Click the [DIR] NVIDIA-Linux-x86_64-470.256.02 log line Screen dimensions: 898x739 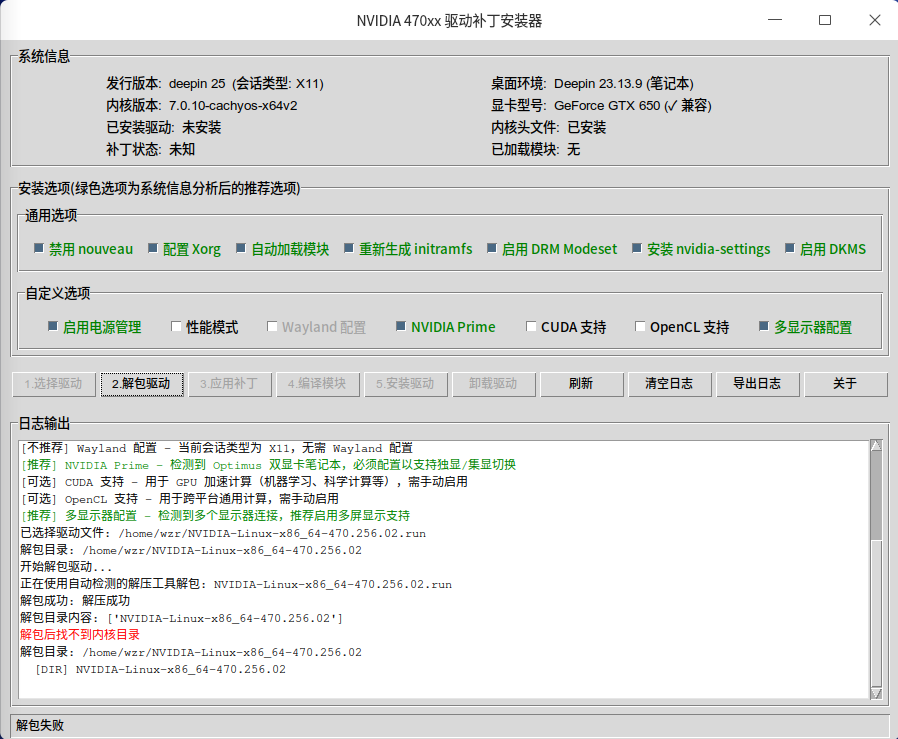coord(160,669)
